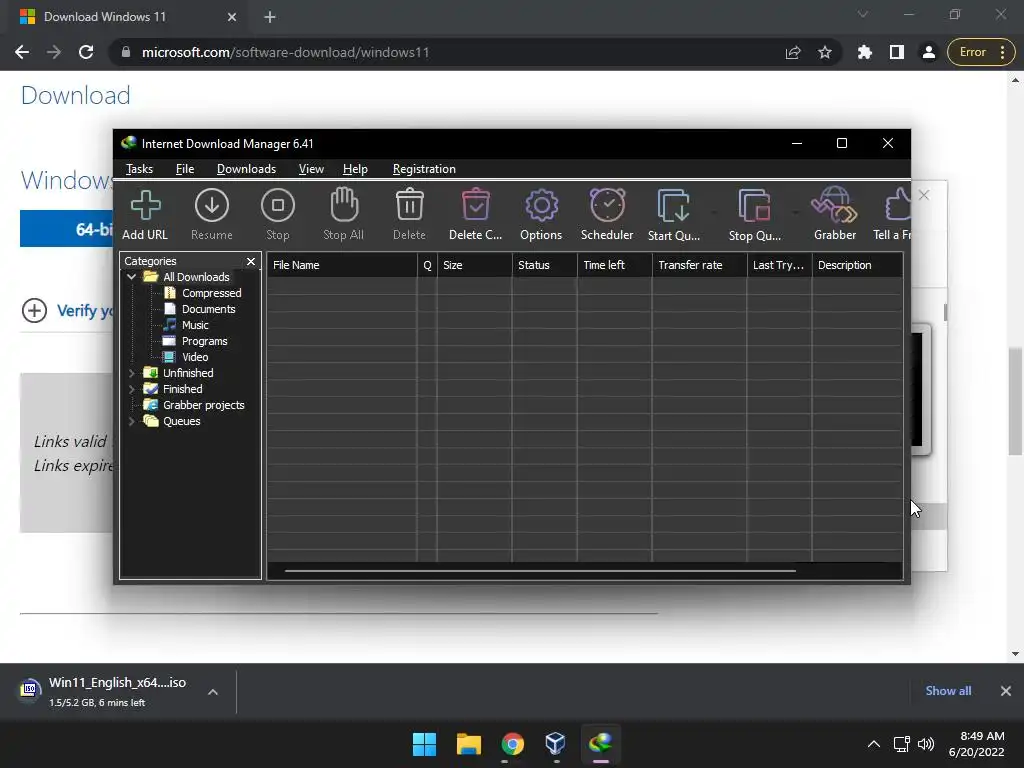Expand the Unfinished category

pyautogui.click(x=131, y=373)
